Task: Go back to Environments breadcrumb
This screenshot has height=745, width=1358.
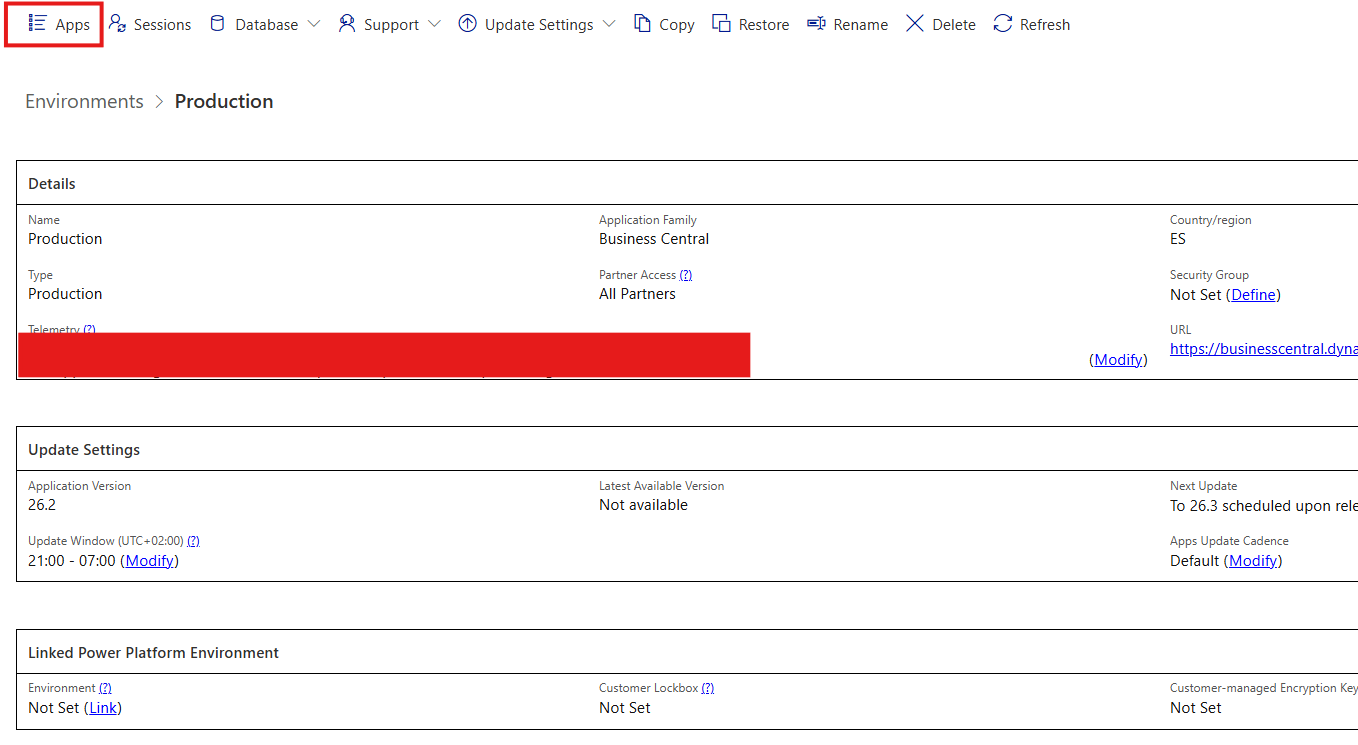Action: [84, 101]
